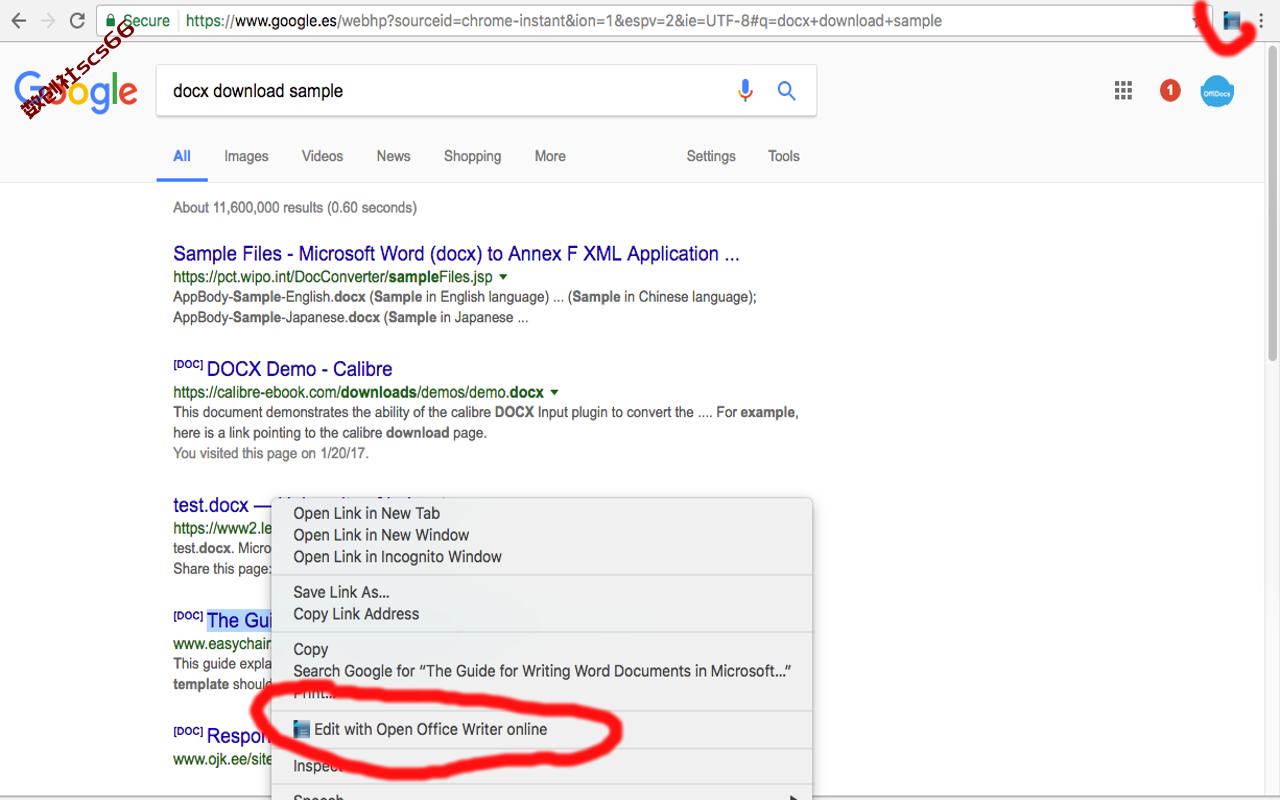Choose Open Link in New Tab
Viewport: 1280px width, 800px height.
pos(542,513)
